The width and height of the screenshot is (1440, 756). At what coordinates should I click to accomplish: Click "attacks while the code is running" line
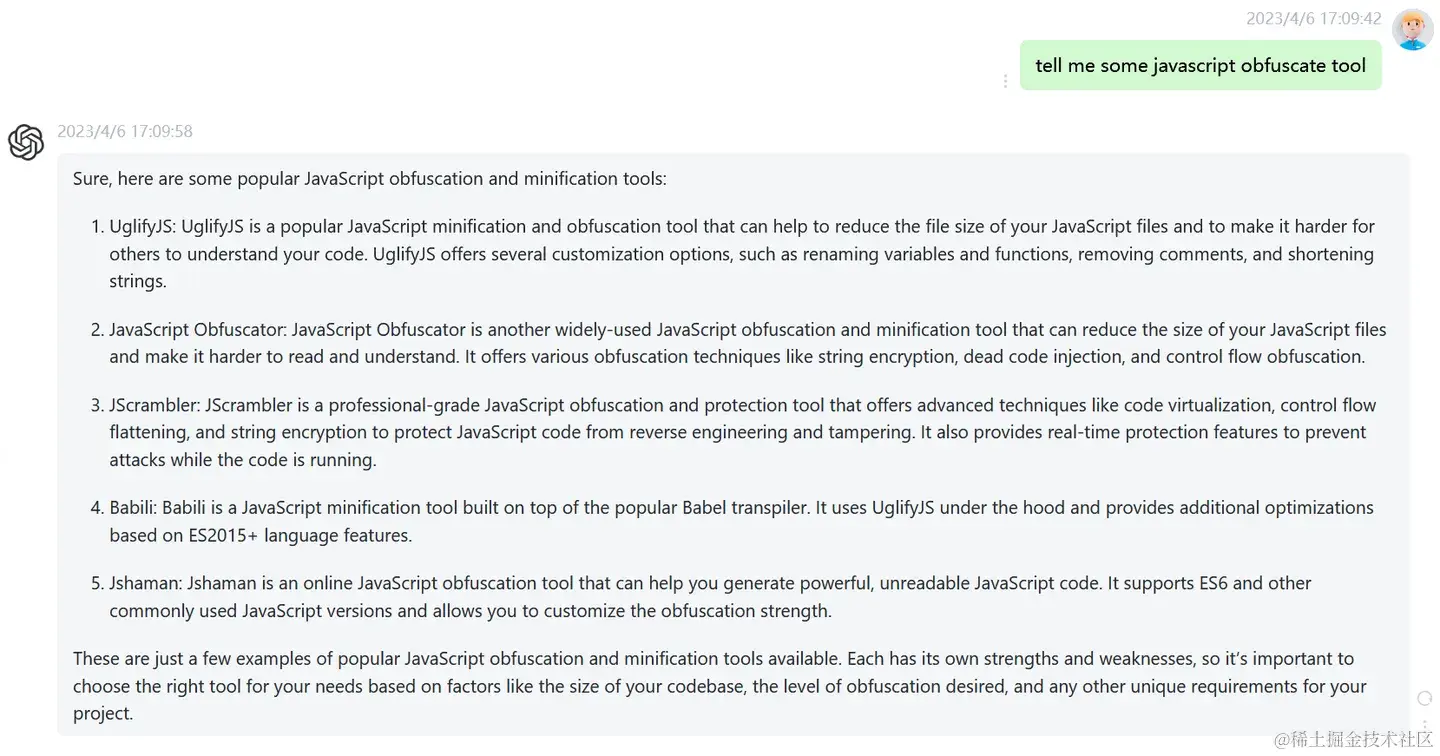[243, 460]
